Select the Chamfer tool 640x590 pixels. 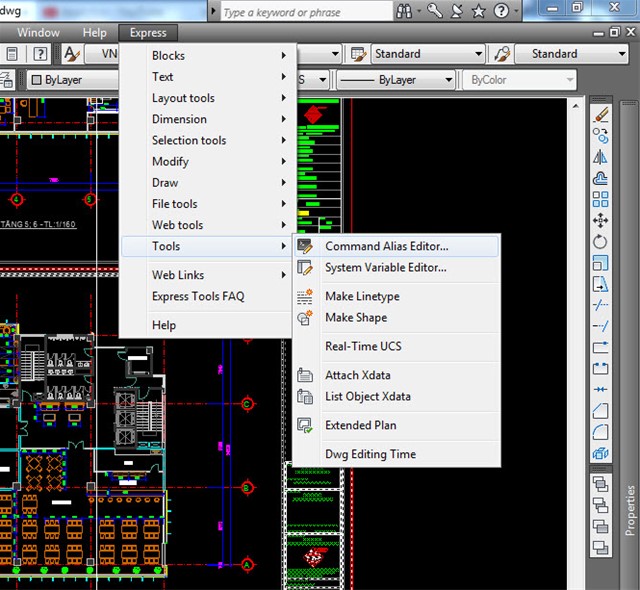tap(600, 411)
